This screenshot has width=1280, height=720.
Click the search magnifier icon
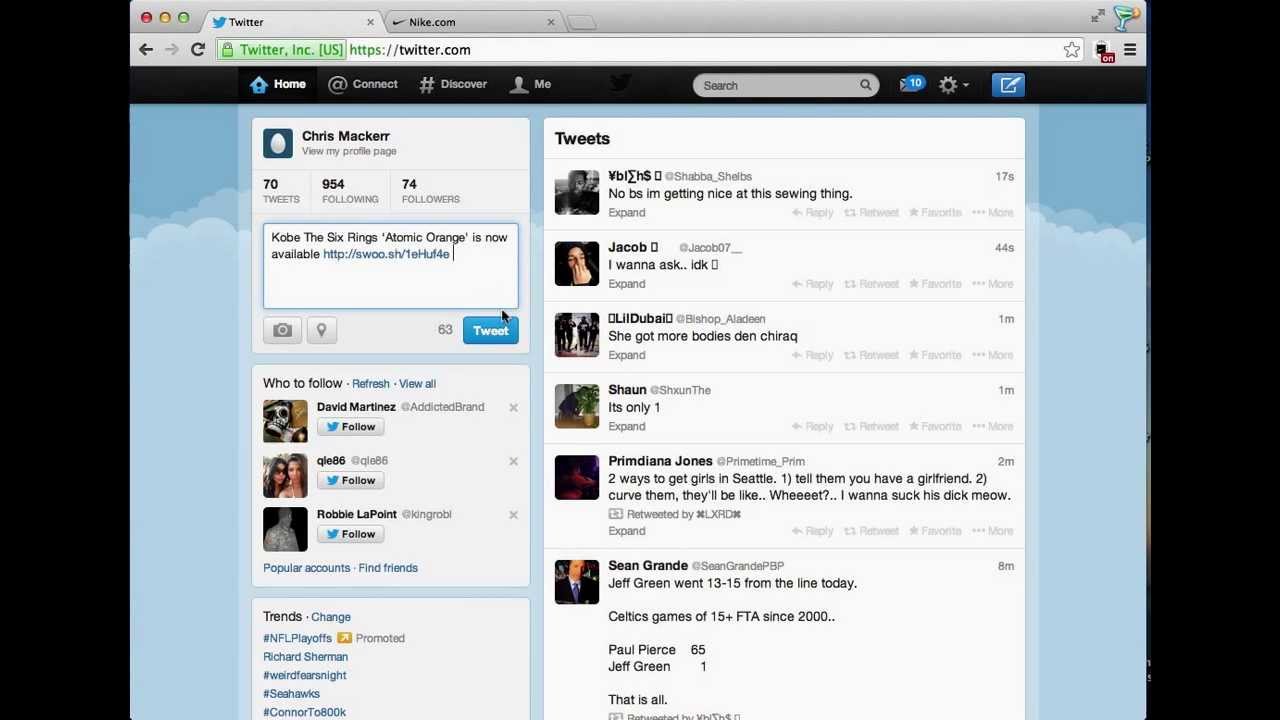tap(866, 85)
